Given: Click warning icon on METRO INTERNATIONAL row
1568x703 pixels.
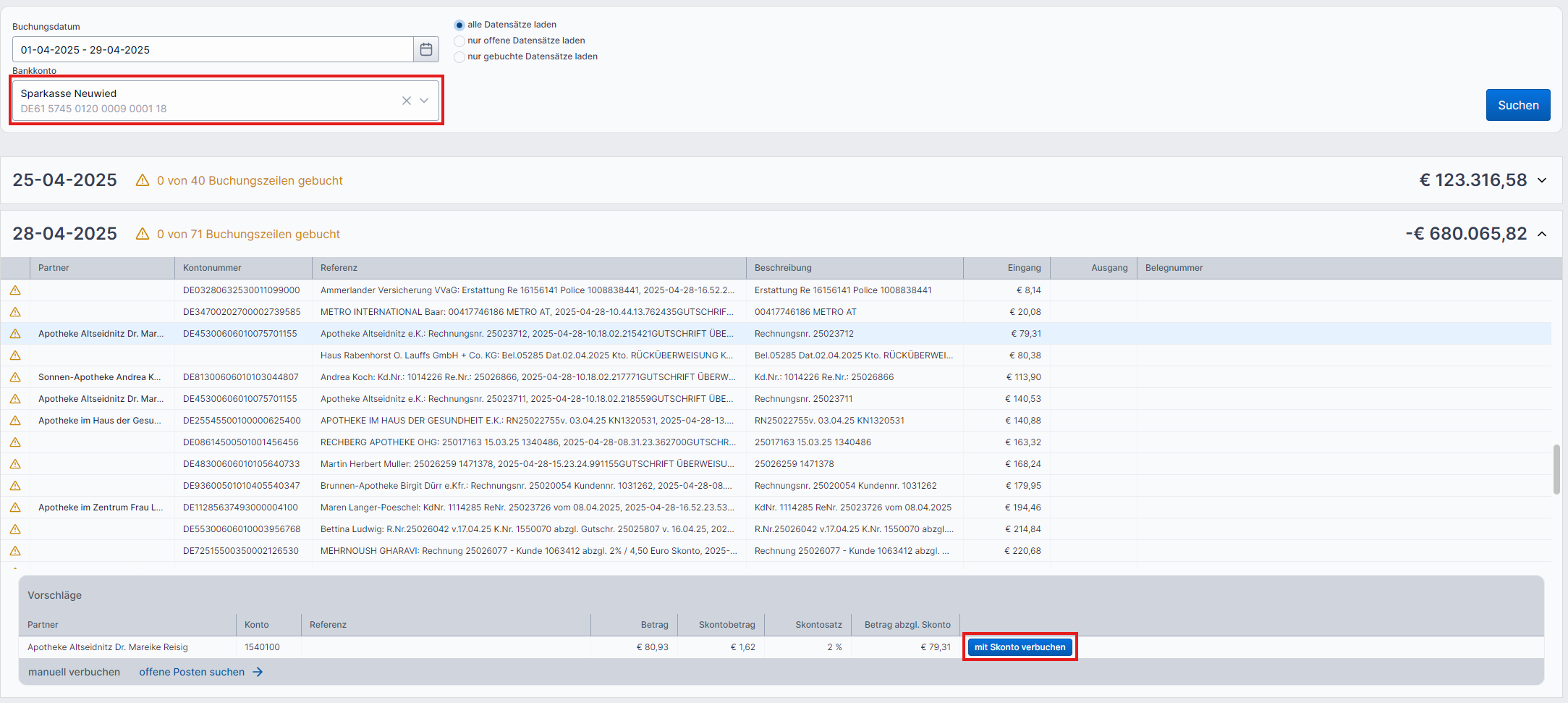Looking at the screenshot, I should pyautogui.click(x=15, y=312).
